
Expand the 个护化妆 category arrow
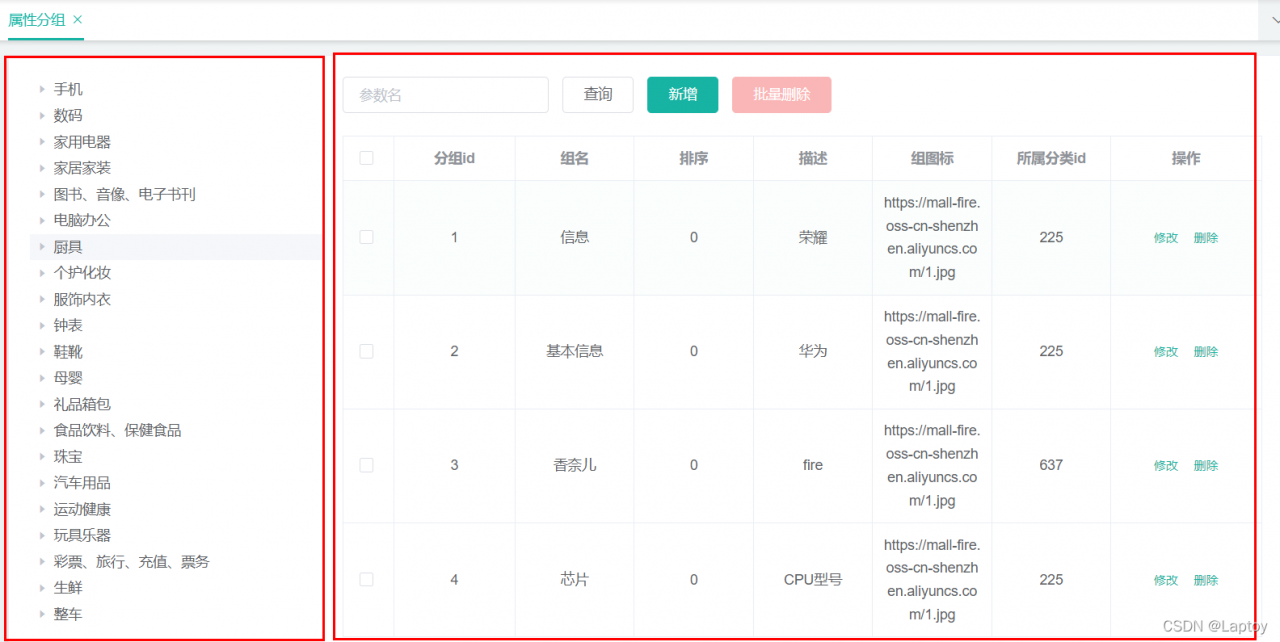click(x=42, y=272)
